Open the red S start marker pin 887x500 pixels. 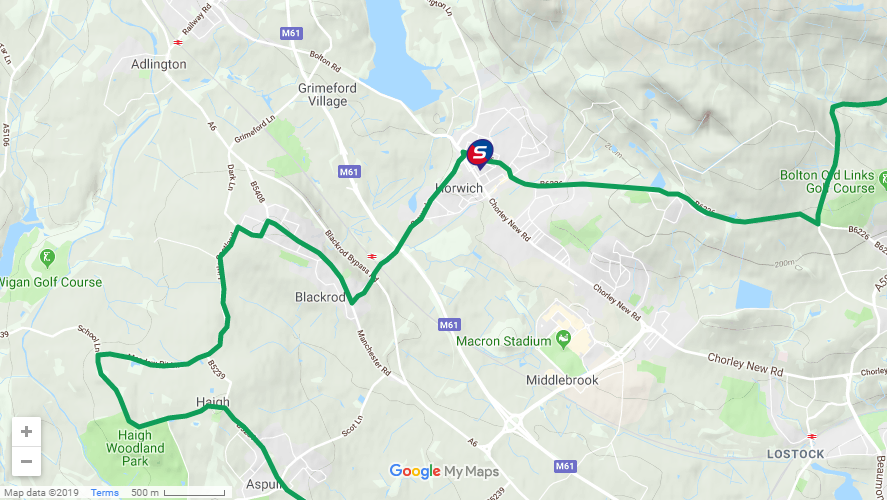pos(480,154)
